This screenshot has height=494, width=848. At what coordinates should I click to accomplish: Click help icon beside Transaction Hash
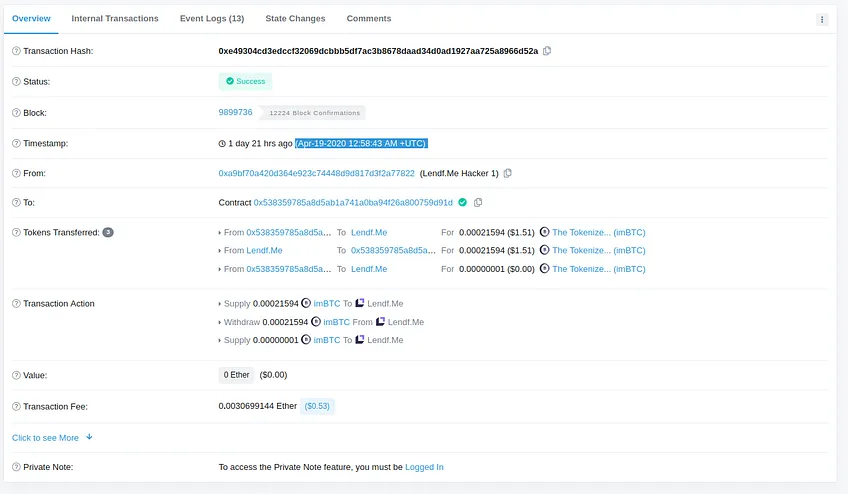[16, 51]
